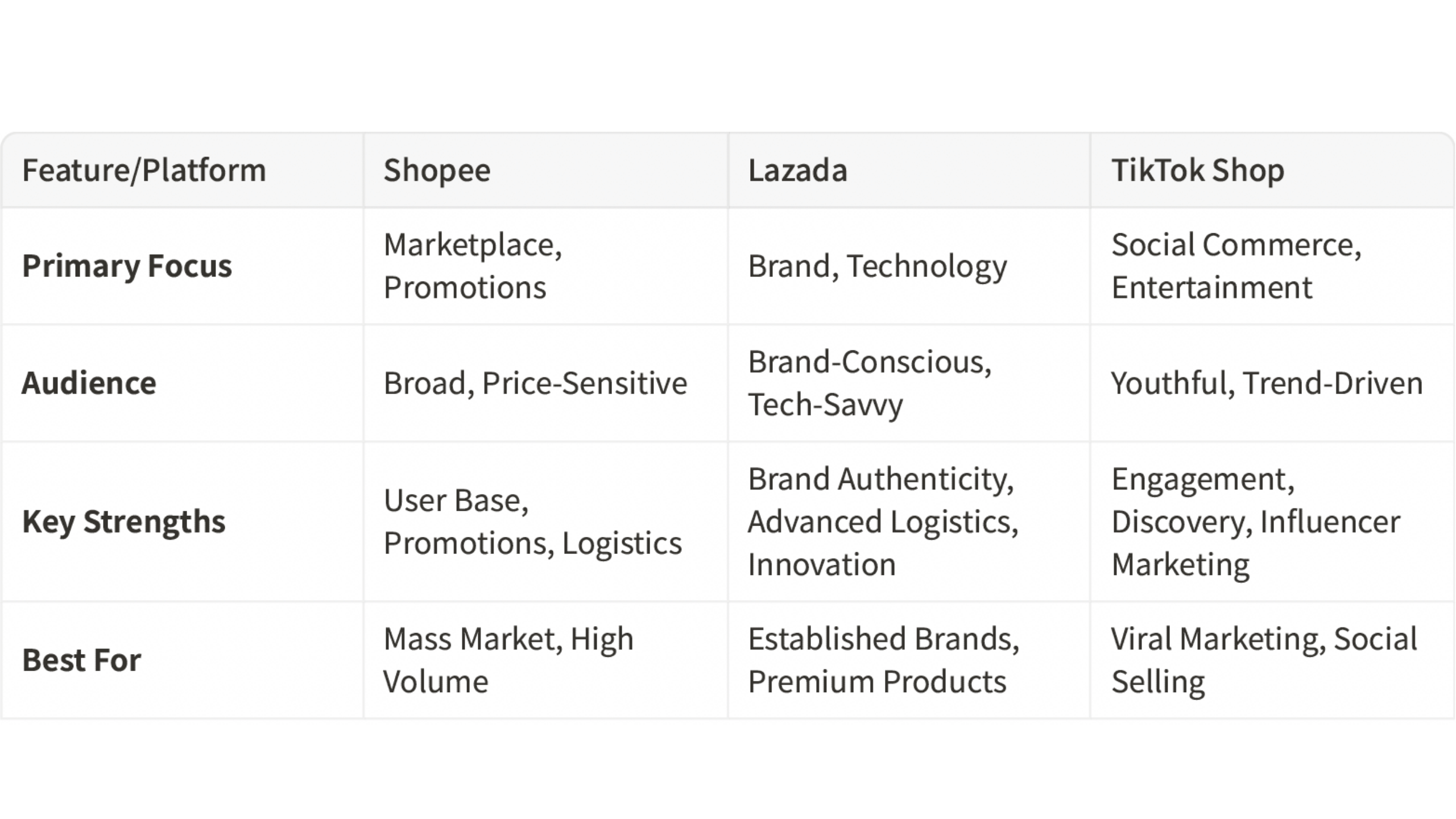Select the Lazada column header
The image size is (1456, 819).
pyautogui.click(x=909, y=171)
